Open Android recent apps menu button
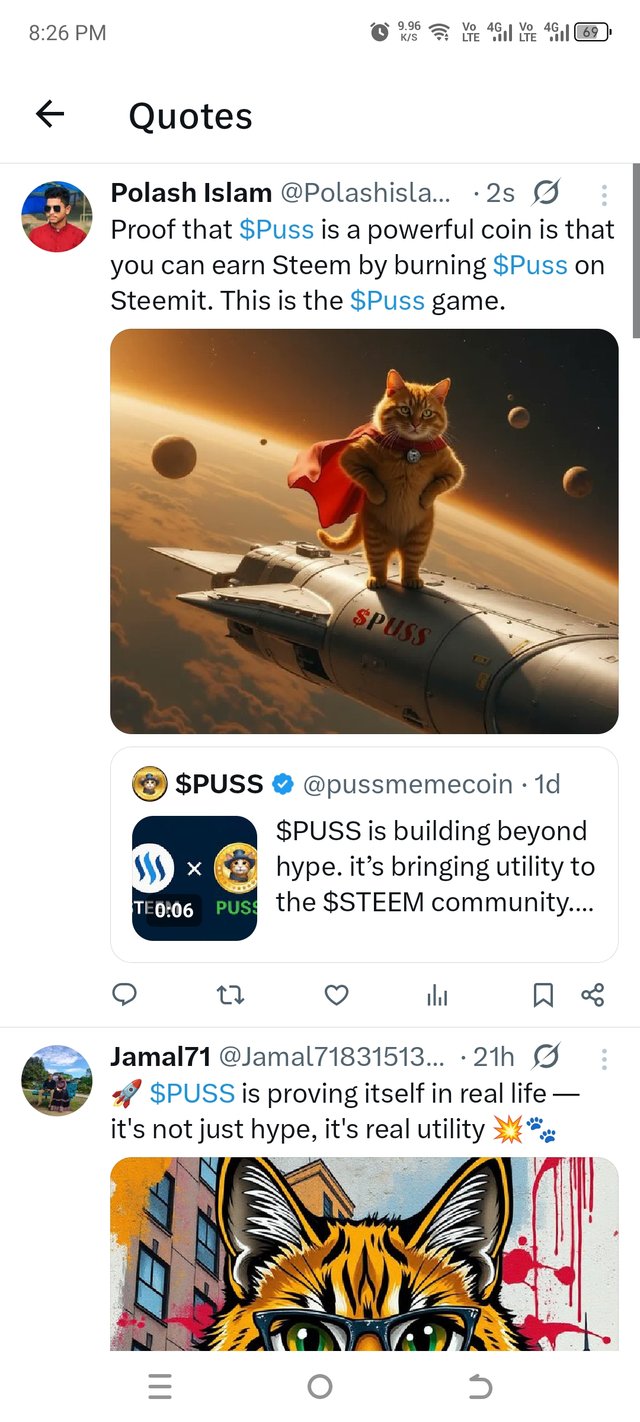The height and width of the screenshot is (1422, 640). pyautogui.click(x=160, y=1386)
